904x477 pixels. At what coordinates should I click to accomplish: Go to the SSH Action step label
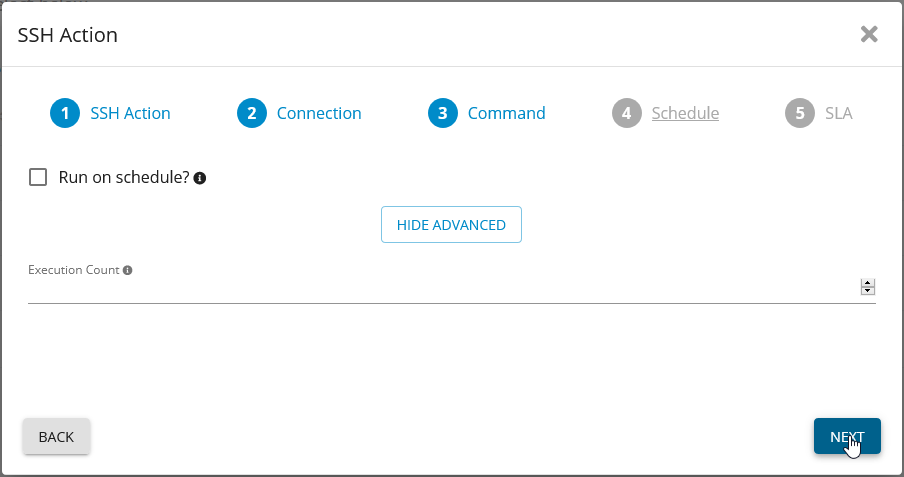coord(130,113)
